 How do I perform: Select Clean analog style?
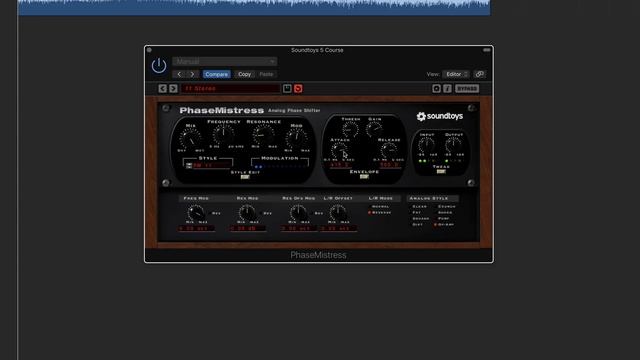click(x=419, y=207)
